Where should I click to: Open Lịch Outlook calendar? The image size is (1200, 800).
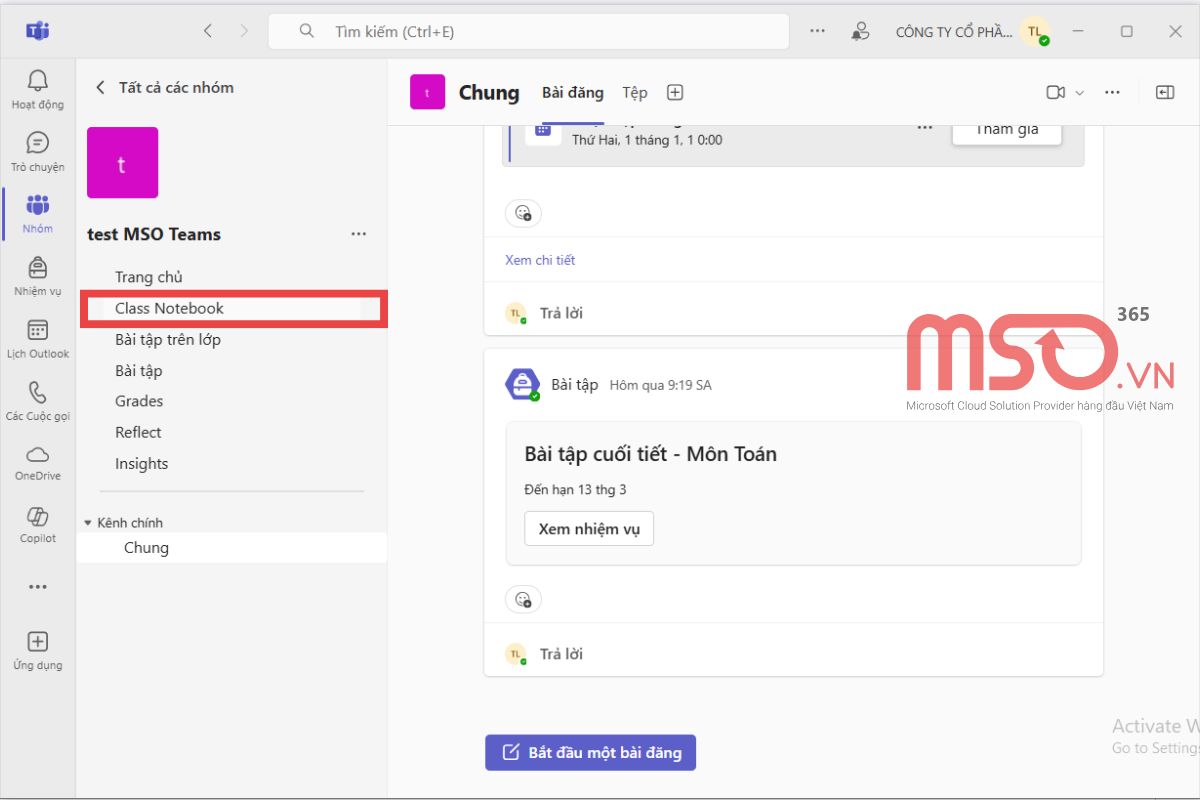click(x=38, y=338)
